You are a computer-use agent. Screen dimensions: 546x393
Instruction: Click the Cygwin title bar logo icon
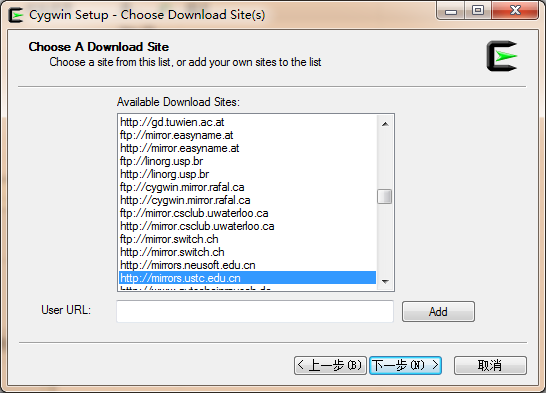coord(16,15)
